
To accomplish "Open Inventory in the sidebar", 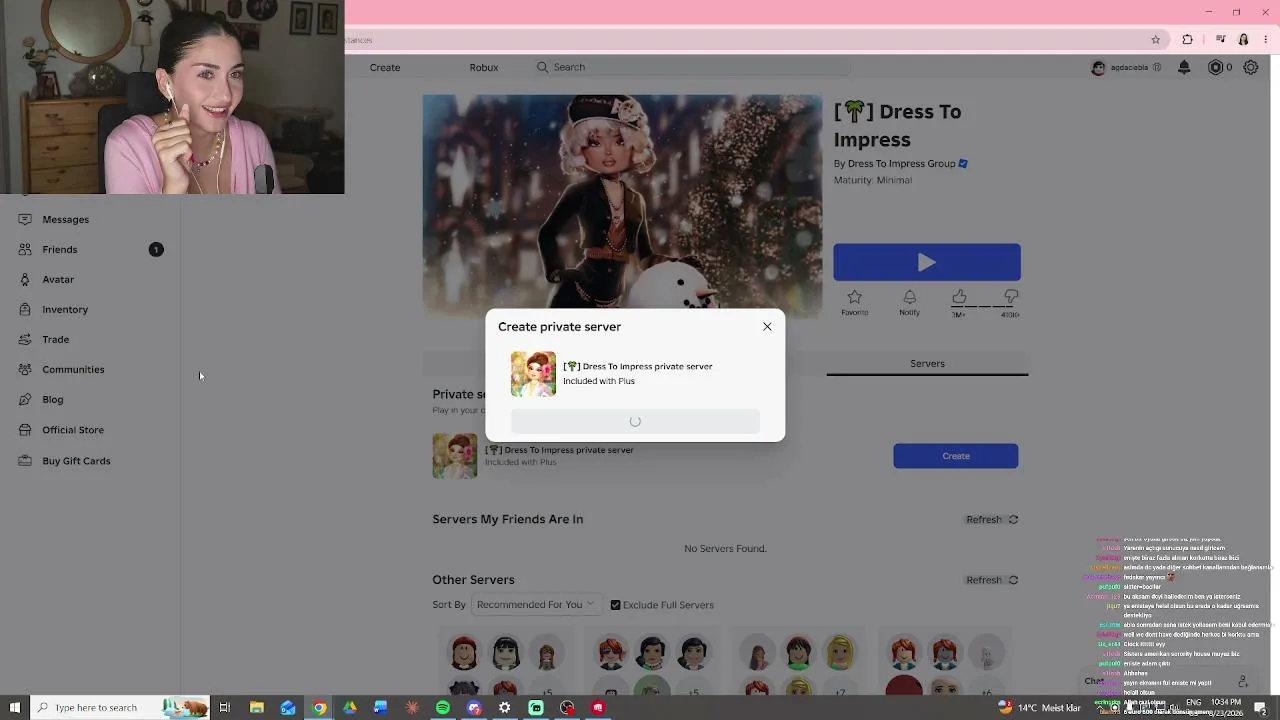I will point(65,309).
